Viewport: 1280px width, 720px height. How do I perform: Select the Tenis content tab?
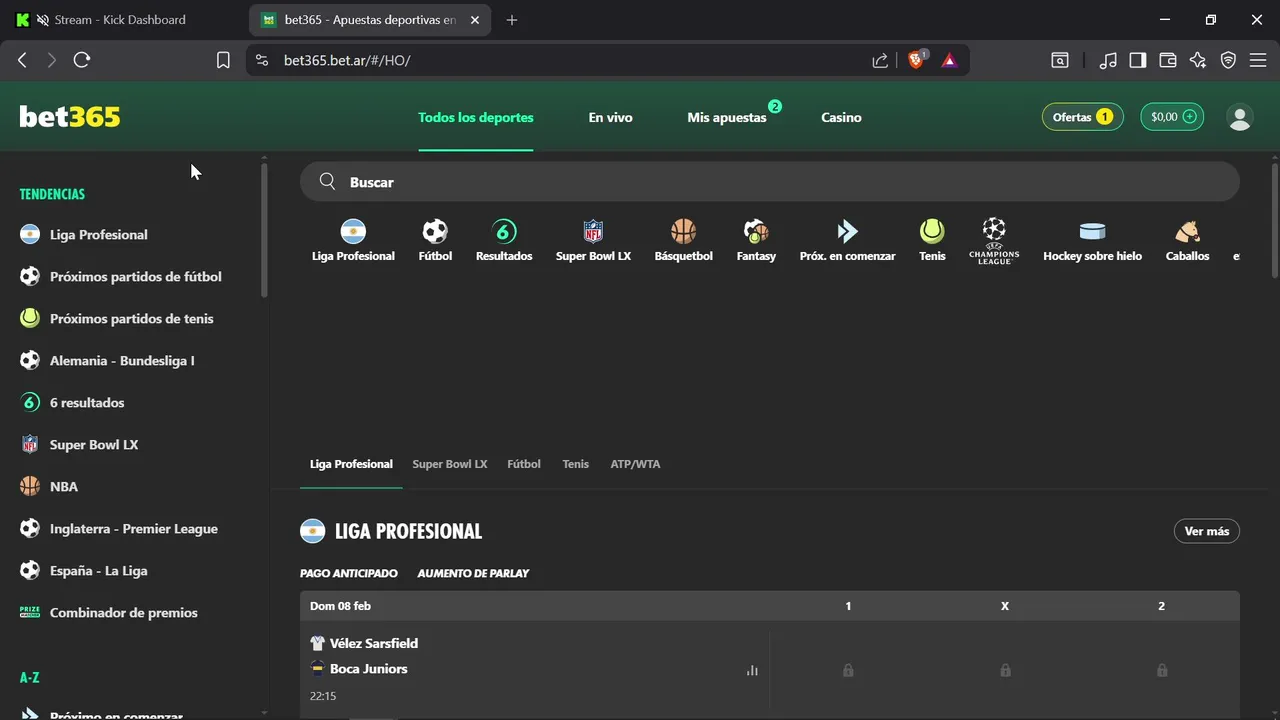pyautogui.click(x=576, y=464)
